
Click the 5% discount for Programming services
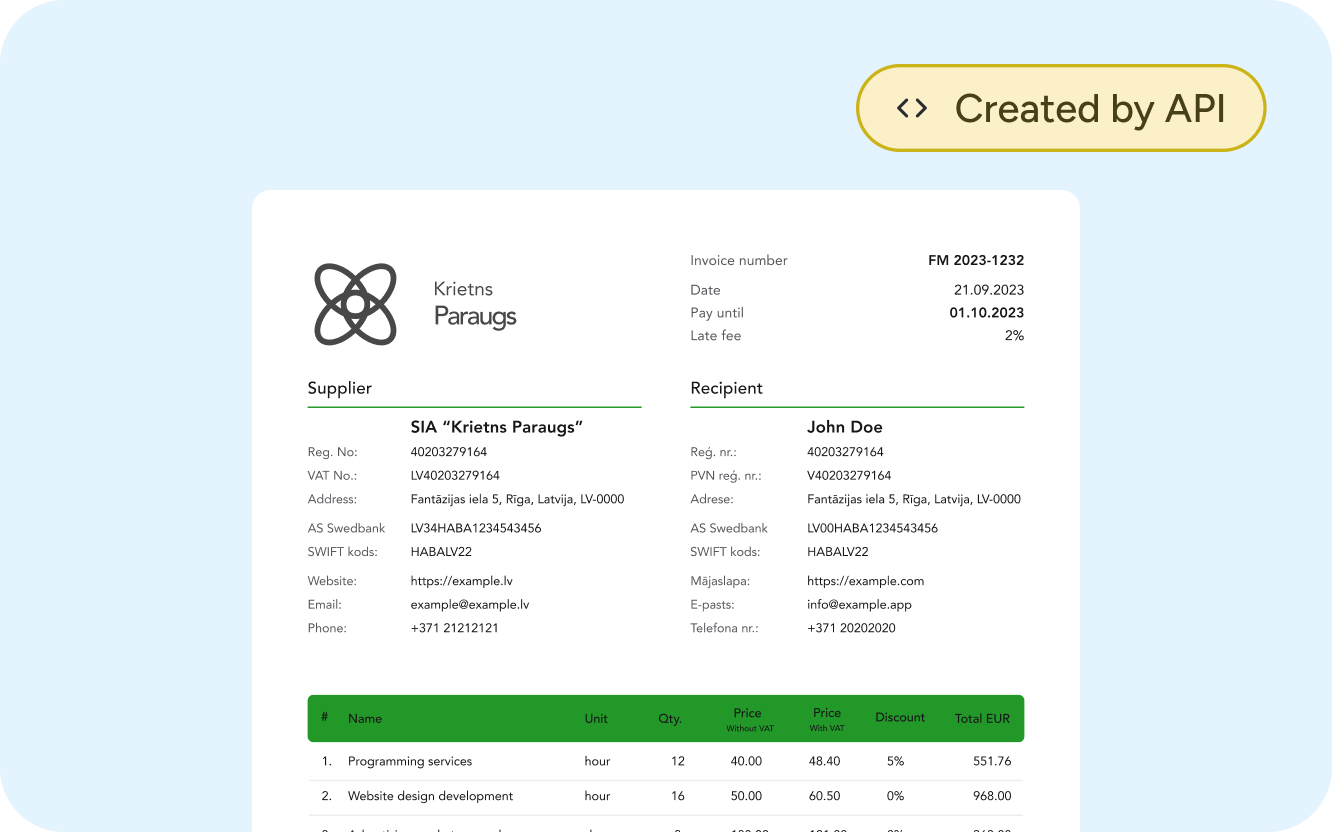click(895, 762)
